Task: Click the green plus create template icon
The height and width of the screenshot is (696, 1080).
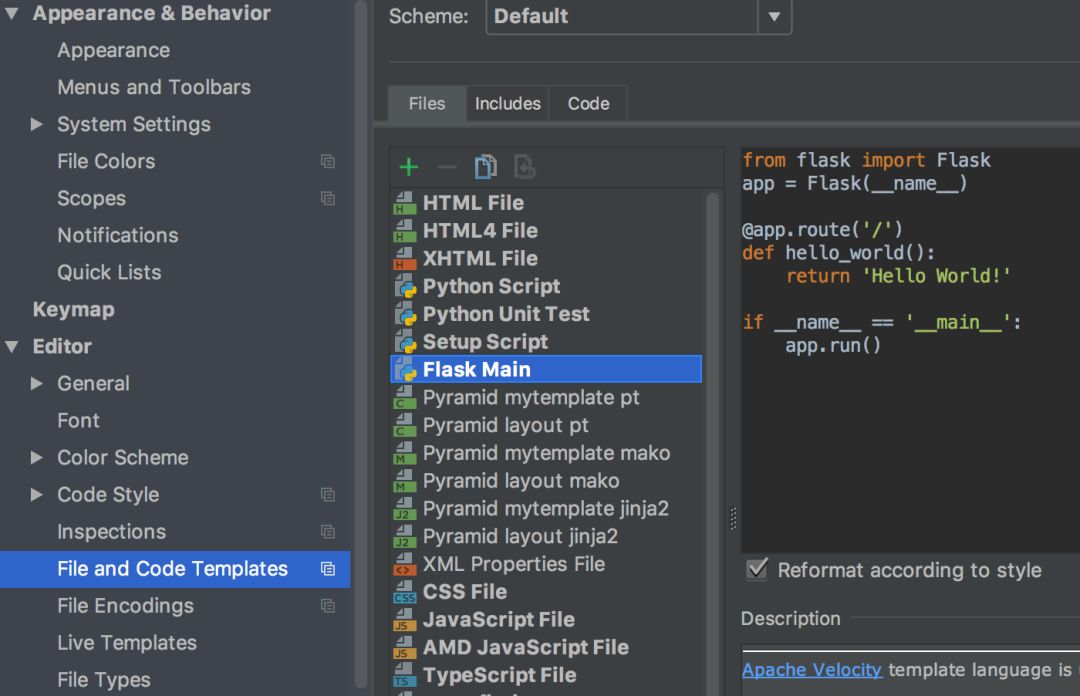Action: pyautogui.click(x=408, y=167)
